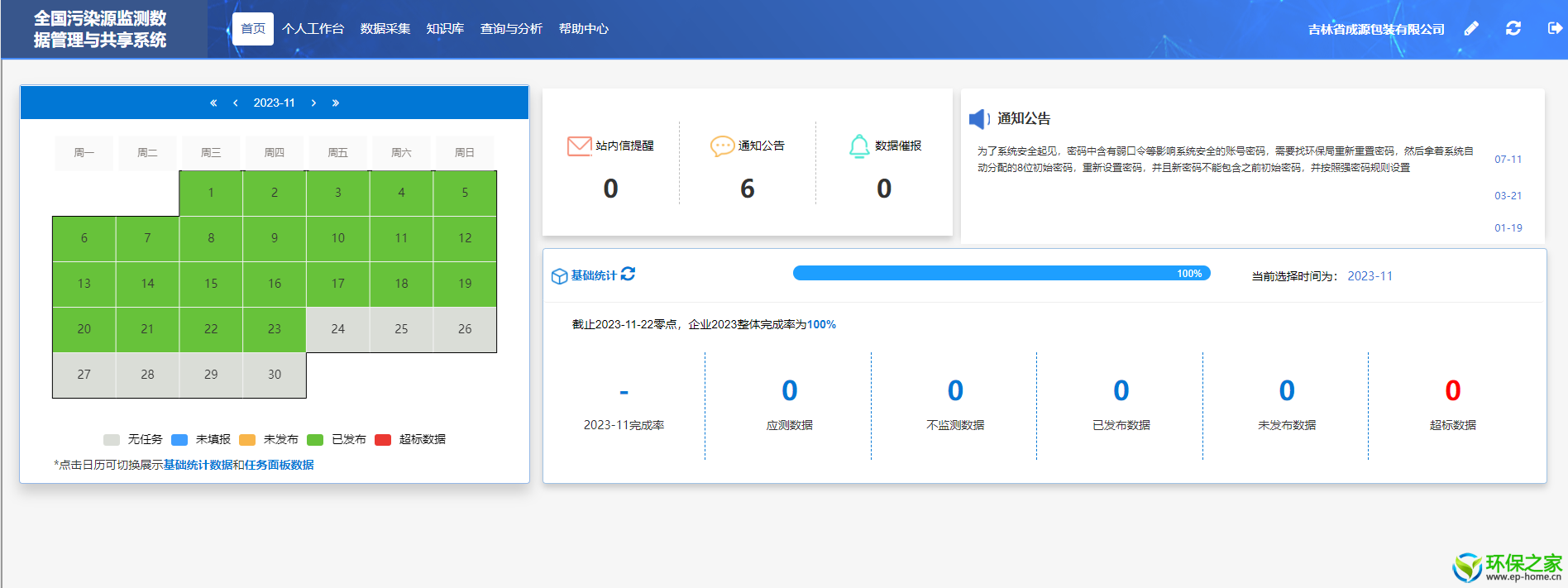Screen dimensions: 1568x588
Task: Click the 未发布数据 value
Action: coord(1287,390)
